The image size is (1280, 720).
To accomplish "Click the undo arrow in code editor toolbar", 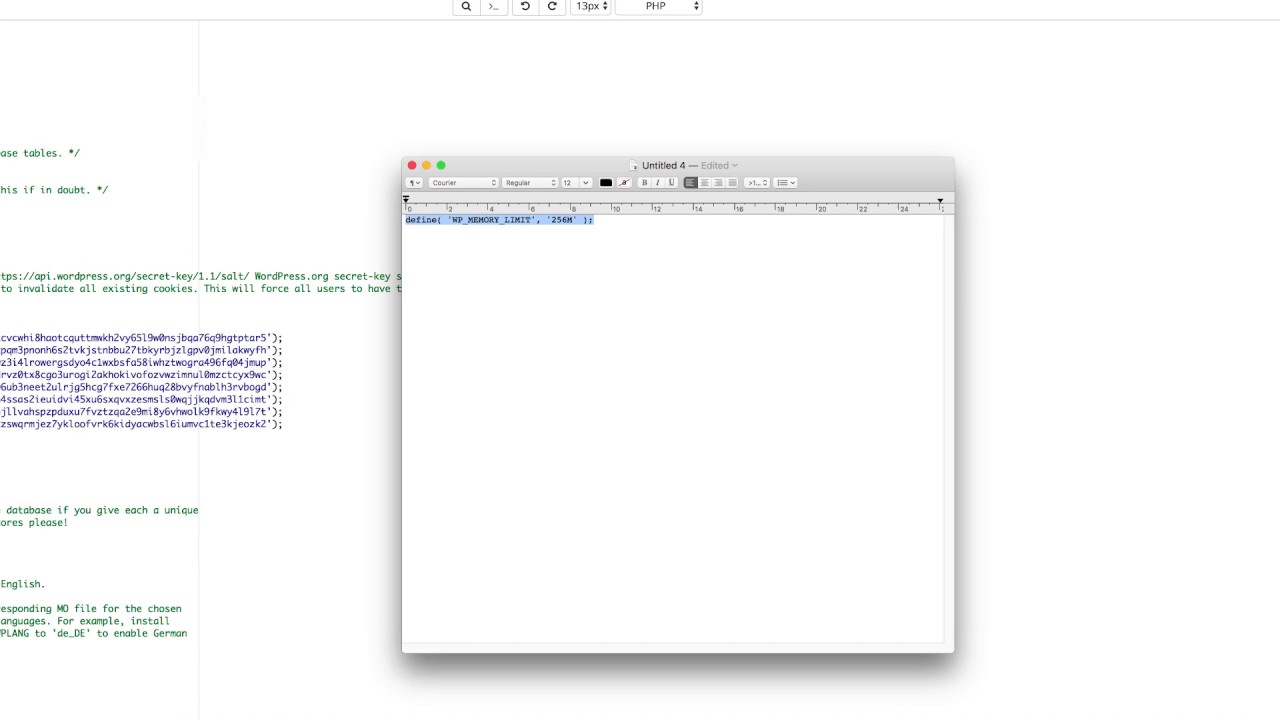I will pos(525,6).
